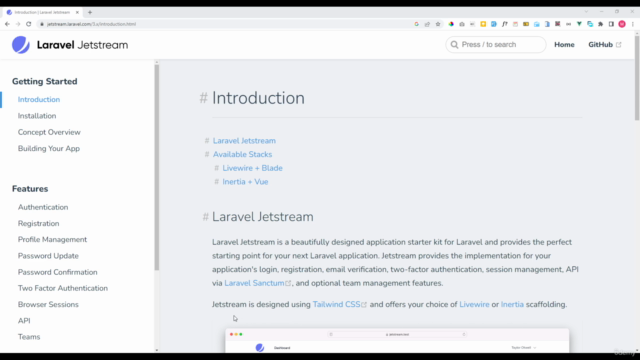Click the Jetstream dashboard preview screenshot

point(397,340)
